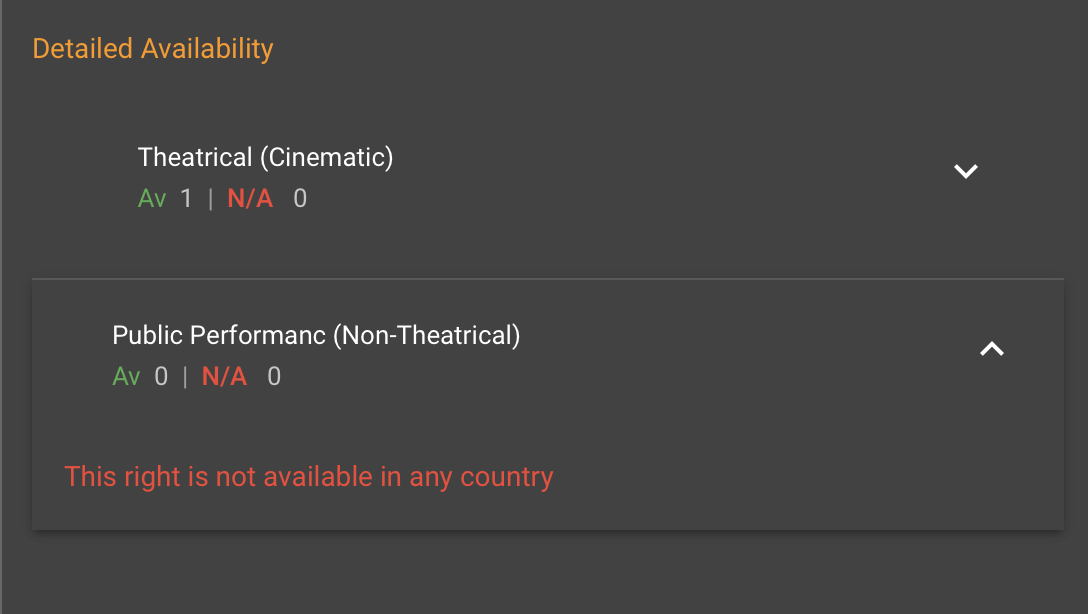Click the pipe separator in Theatrical row
Screen dimensions: 1088x614
tap(210, 199)
